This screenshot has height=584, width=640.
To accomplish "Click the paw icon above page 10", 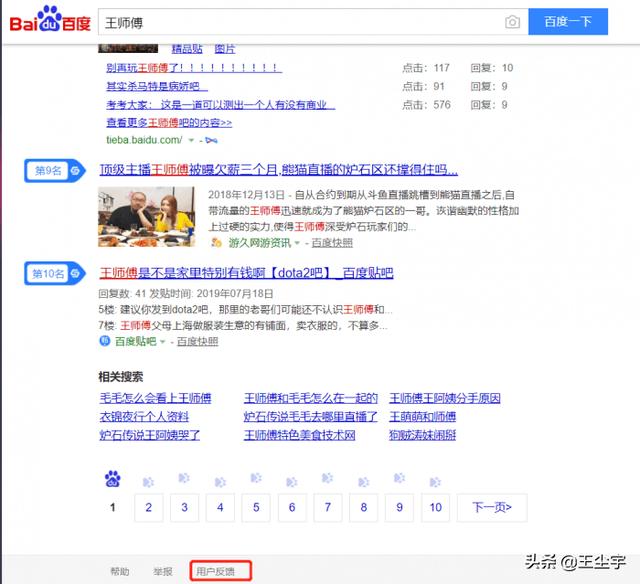I will (435, 480).
